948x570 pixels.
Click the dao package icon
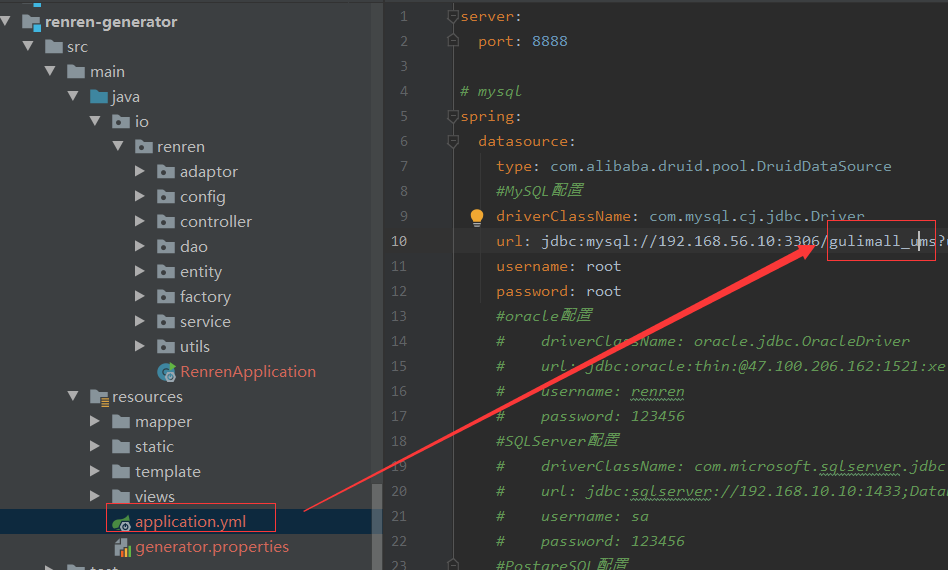pyautogui.click(x=166, y=247)
